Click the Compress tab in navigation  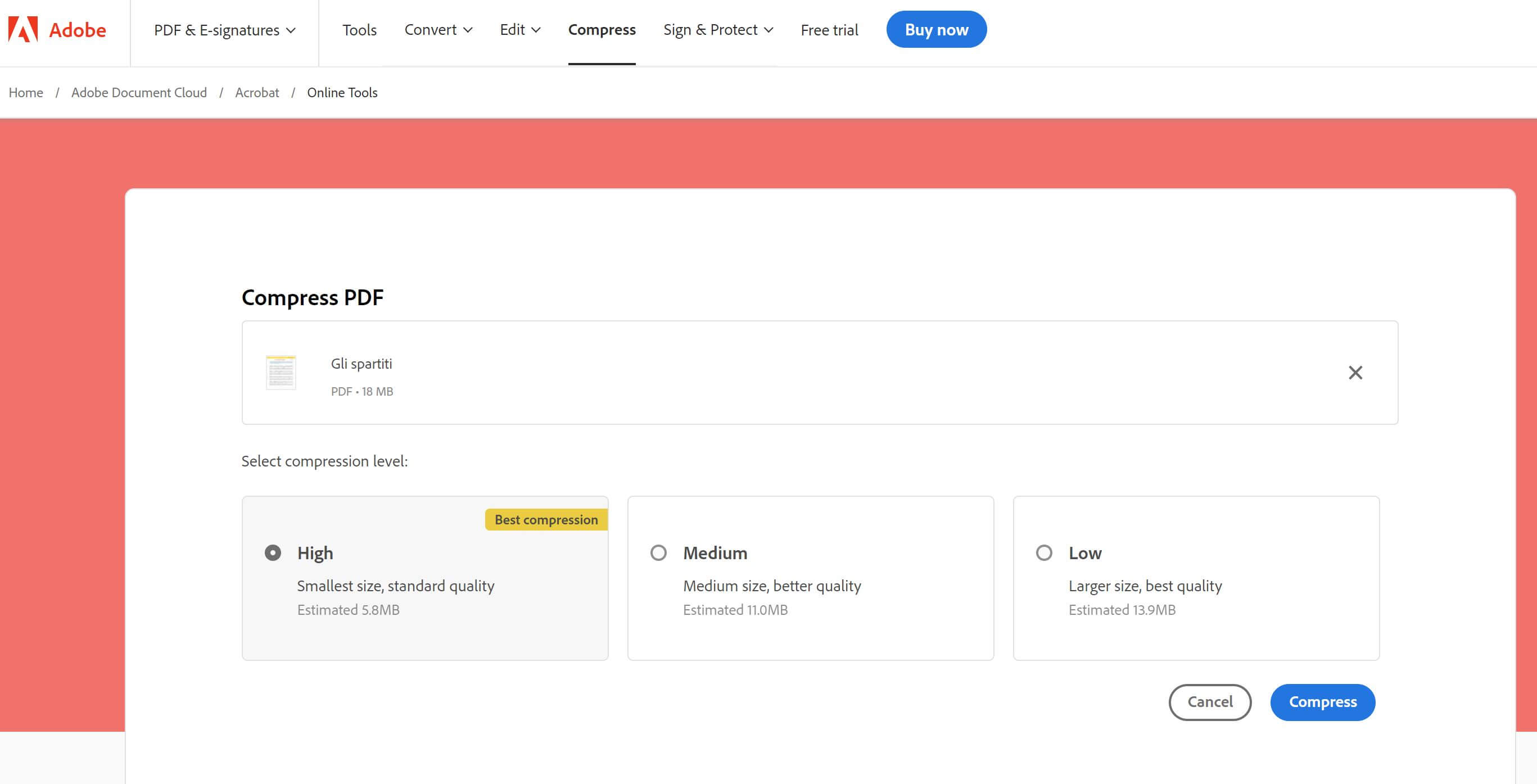point(602,30)
